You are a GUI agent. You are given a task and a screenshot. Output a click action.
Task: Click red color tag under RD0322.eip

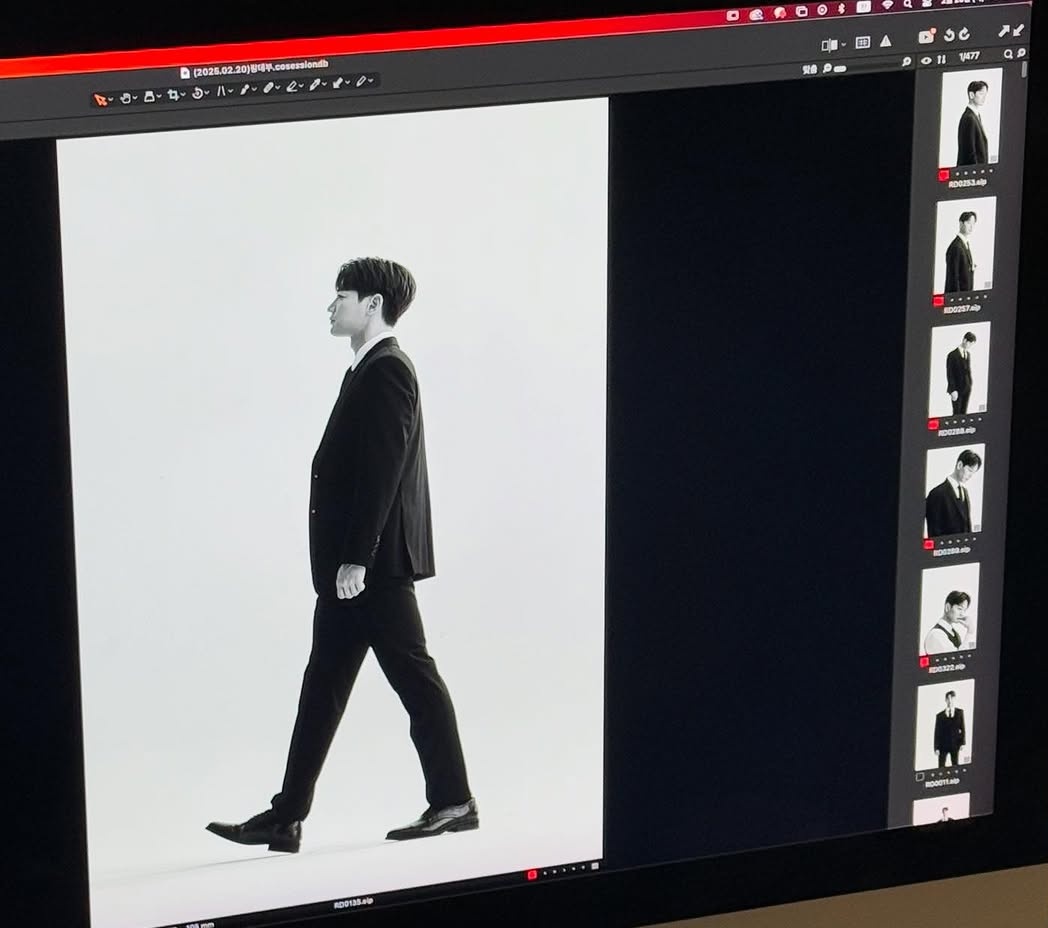924,662
